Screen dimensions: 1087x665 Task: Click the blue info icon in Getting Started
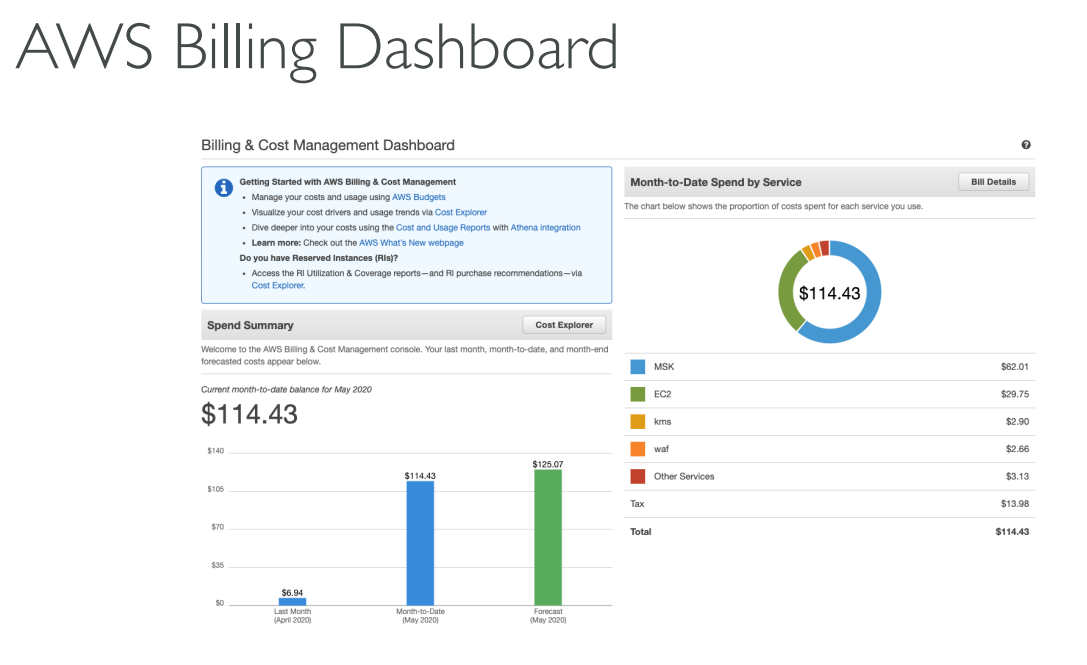point(224,187)
